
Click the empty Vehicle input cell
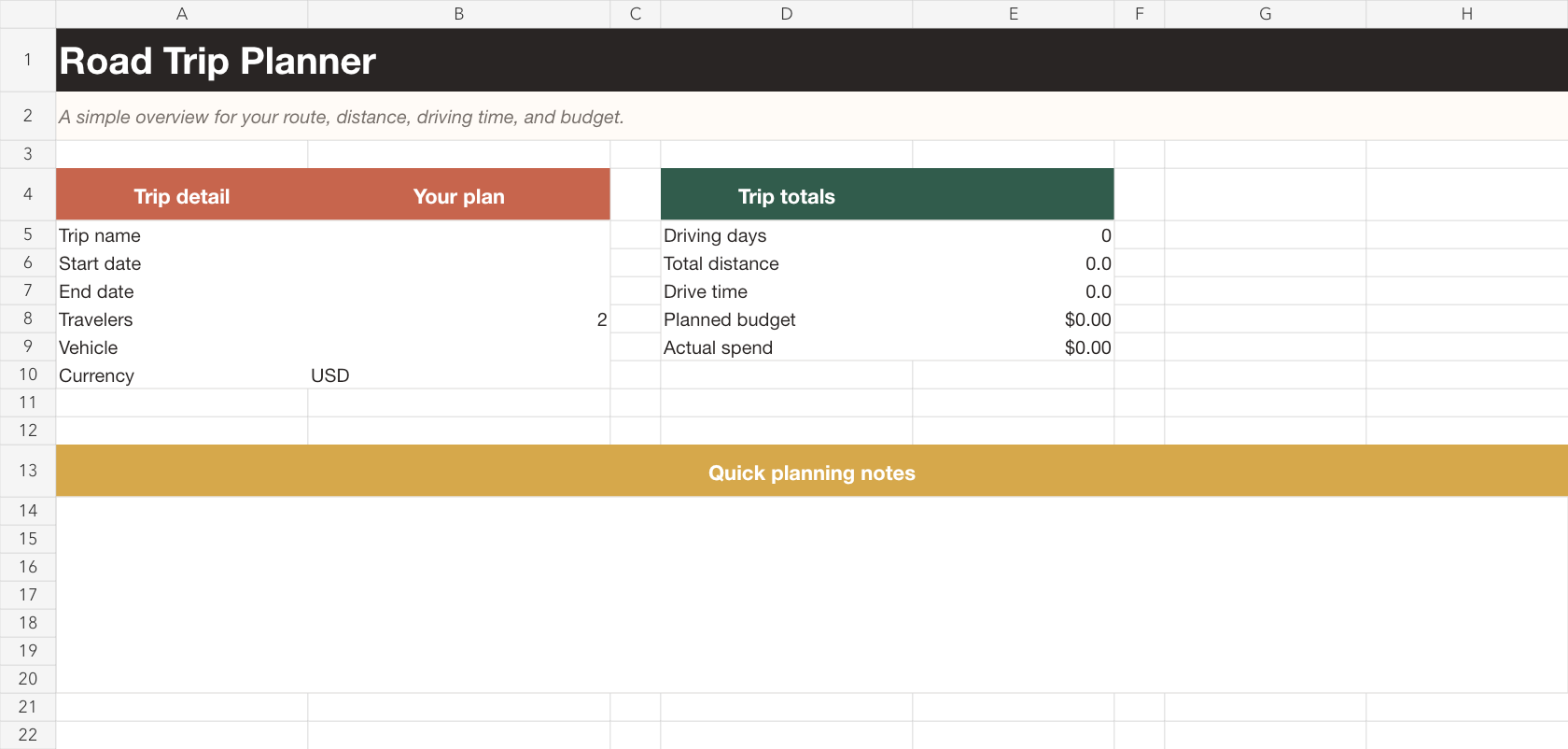[x=459, y=347]
